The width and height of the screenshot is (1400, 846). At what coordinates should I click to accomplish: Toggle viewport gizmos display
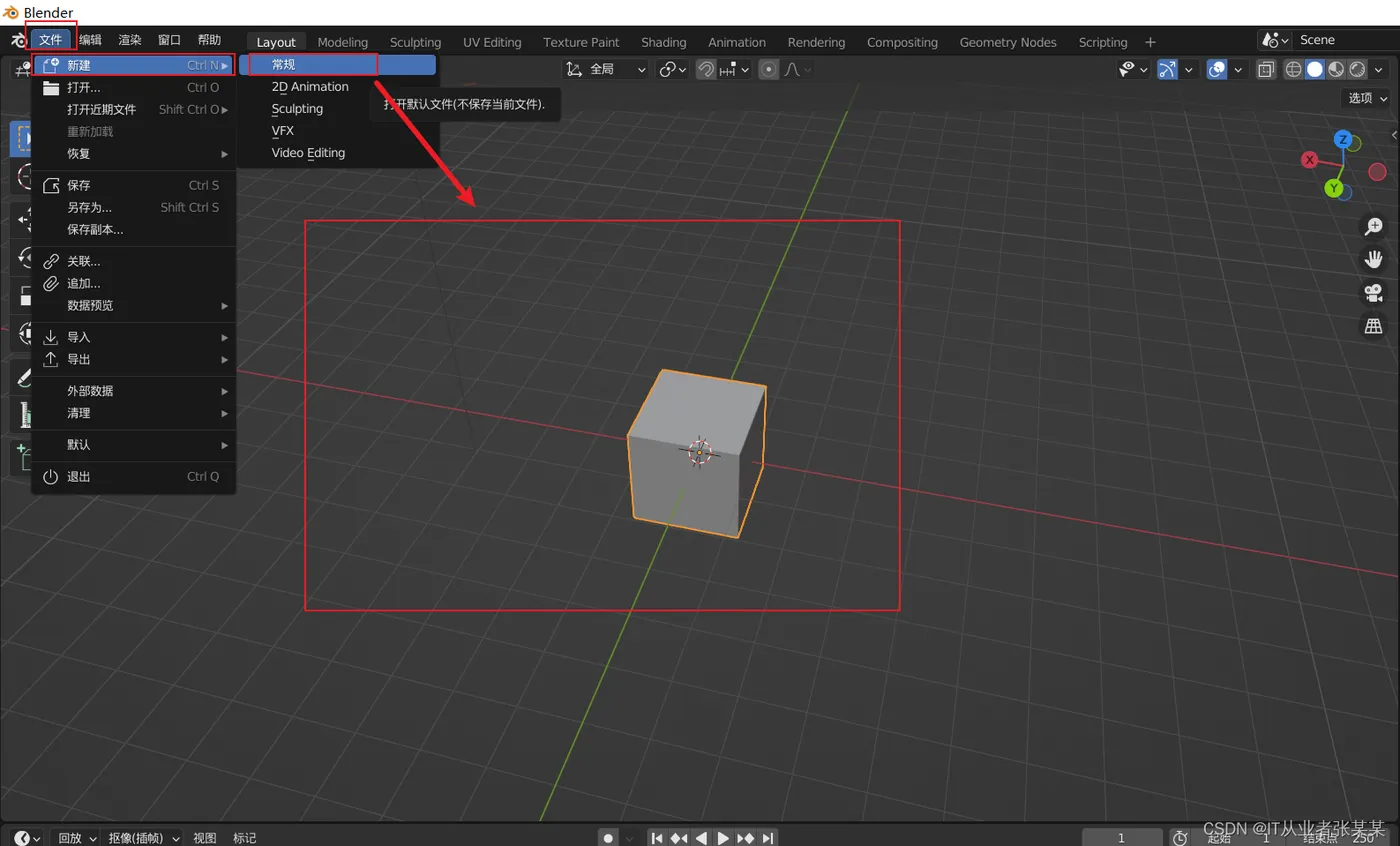coord(1167,69)
